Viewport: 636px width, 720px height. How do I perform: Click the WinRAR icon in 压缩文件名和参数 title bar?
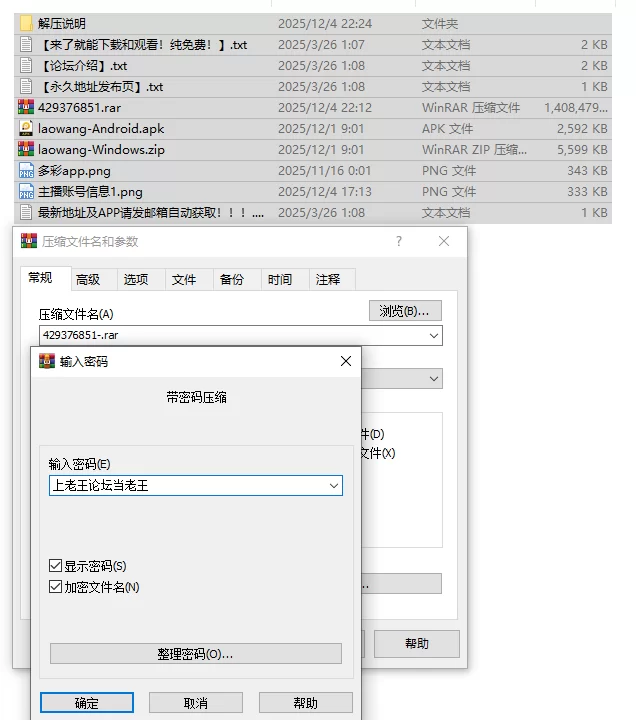click(28, 241)
